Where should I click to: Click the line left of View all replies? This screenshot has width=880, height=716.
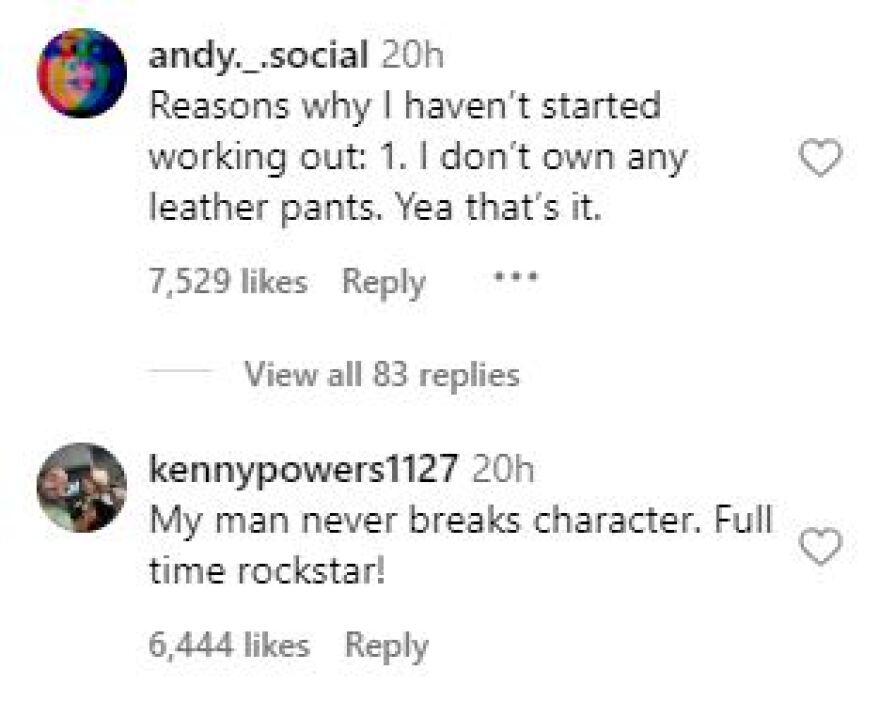(179, 371)
